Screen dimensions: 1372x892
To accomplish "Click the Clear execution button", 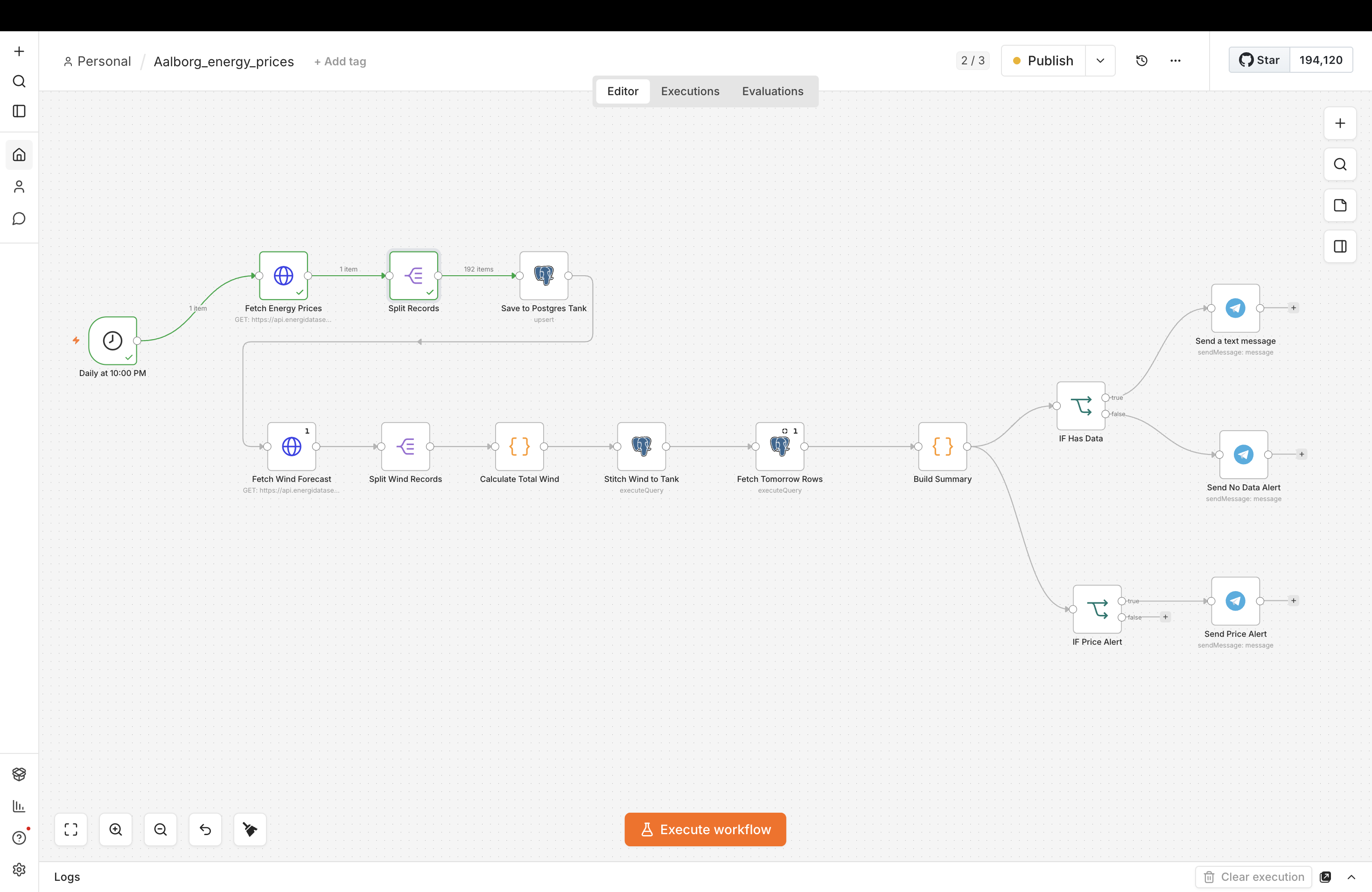I will (x=1254, y=877).
